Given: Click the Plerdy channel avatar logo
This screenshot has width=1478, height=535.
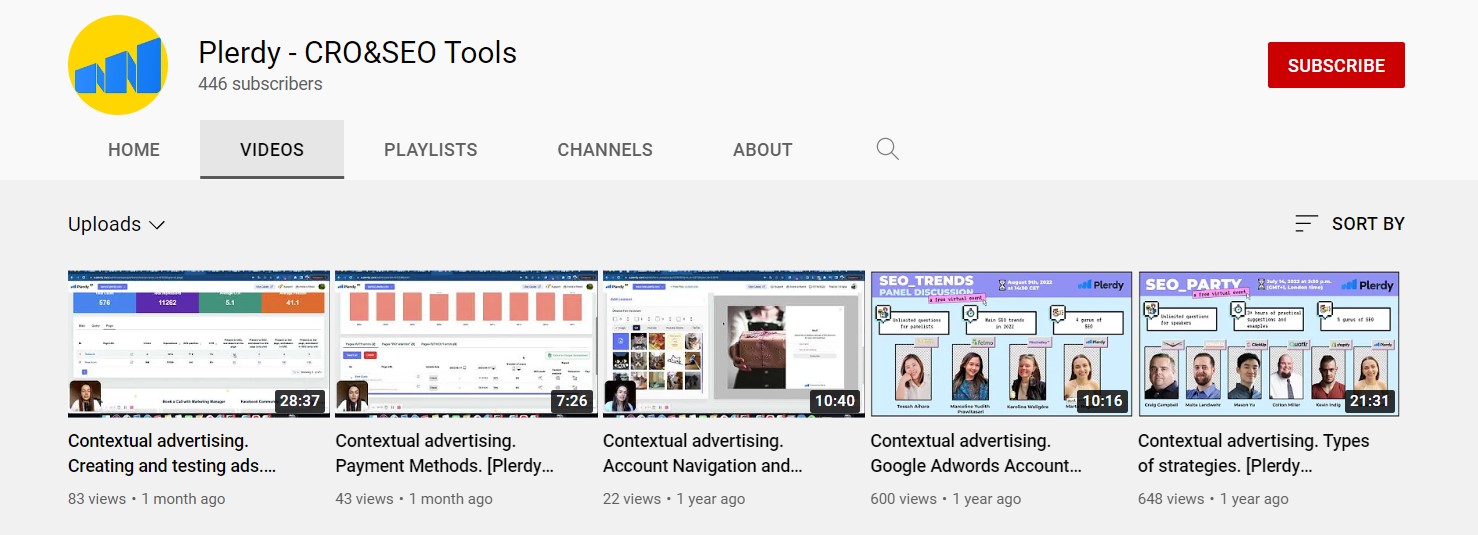Looking at the screenshot, I should [117, 65].
